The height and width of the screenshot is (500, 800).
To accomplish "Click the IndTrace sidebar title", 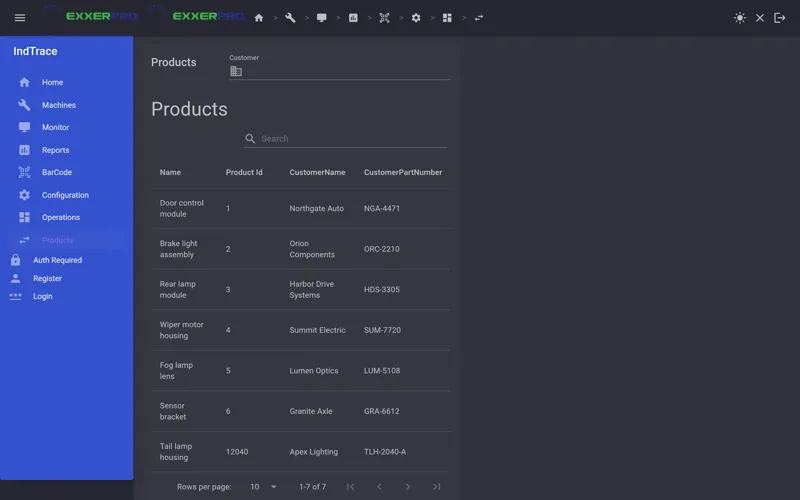I will (35, 51).
